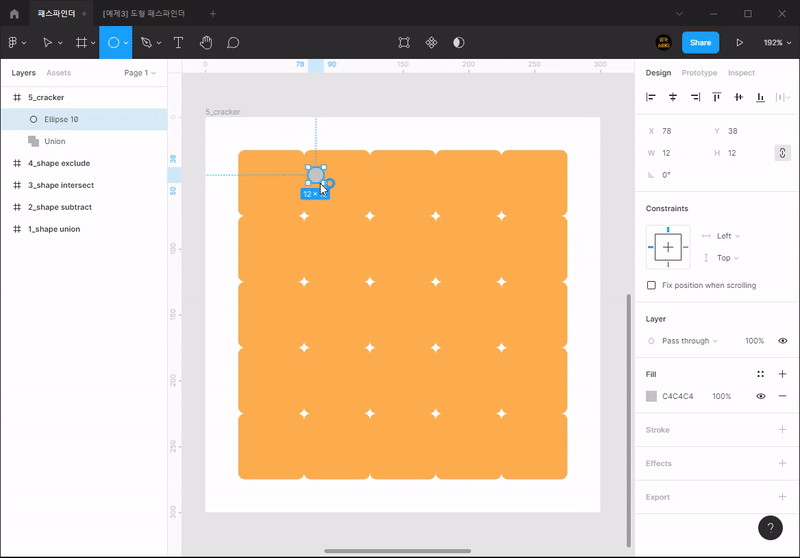
Task: Select the Hand tool
Action: click(206, 43)
